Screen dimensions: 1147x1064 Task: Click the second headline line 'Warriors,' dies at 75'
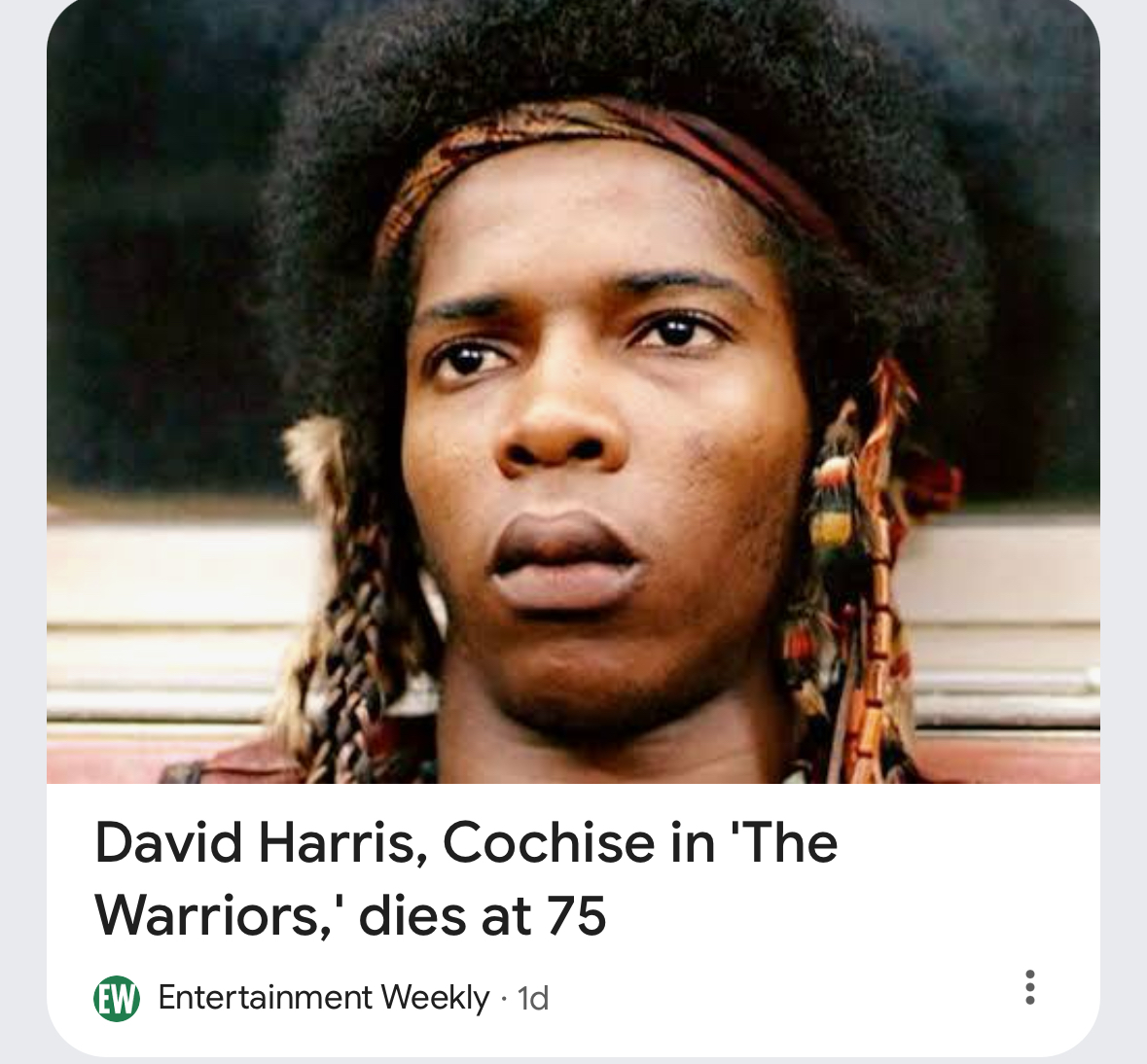click(x=350, y=915)
